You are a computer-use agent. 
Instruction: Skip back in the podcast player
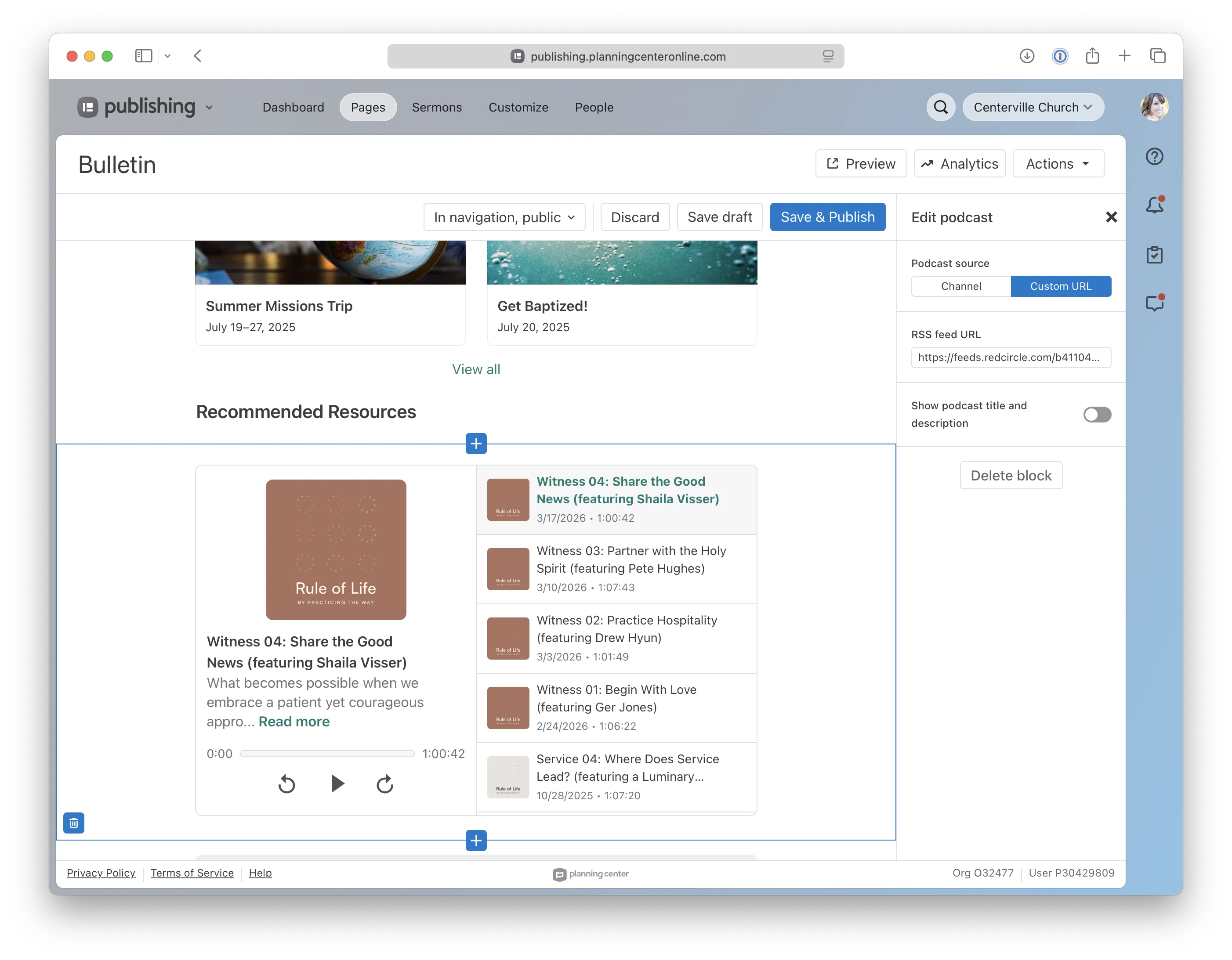point(286,783)
